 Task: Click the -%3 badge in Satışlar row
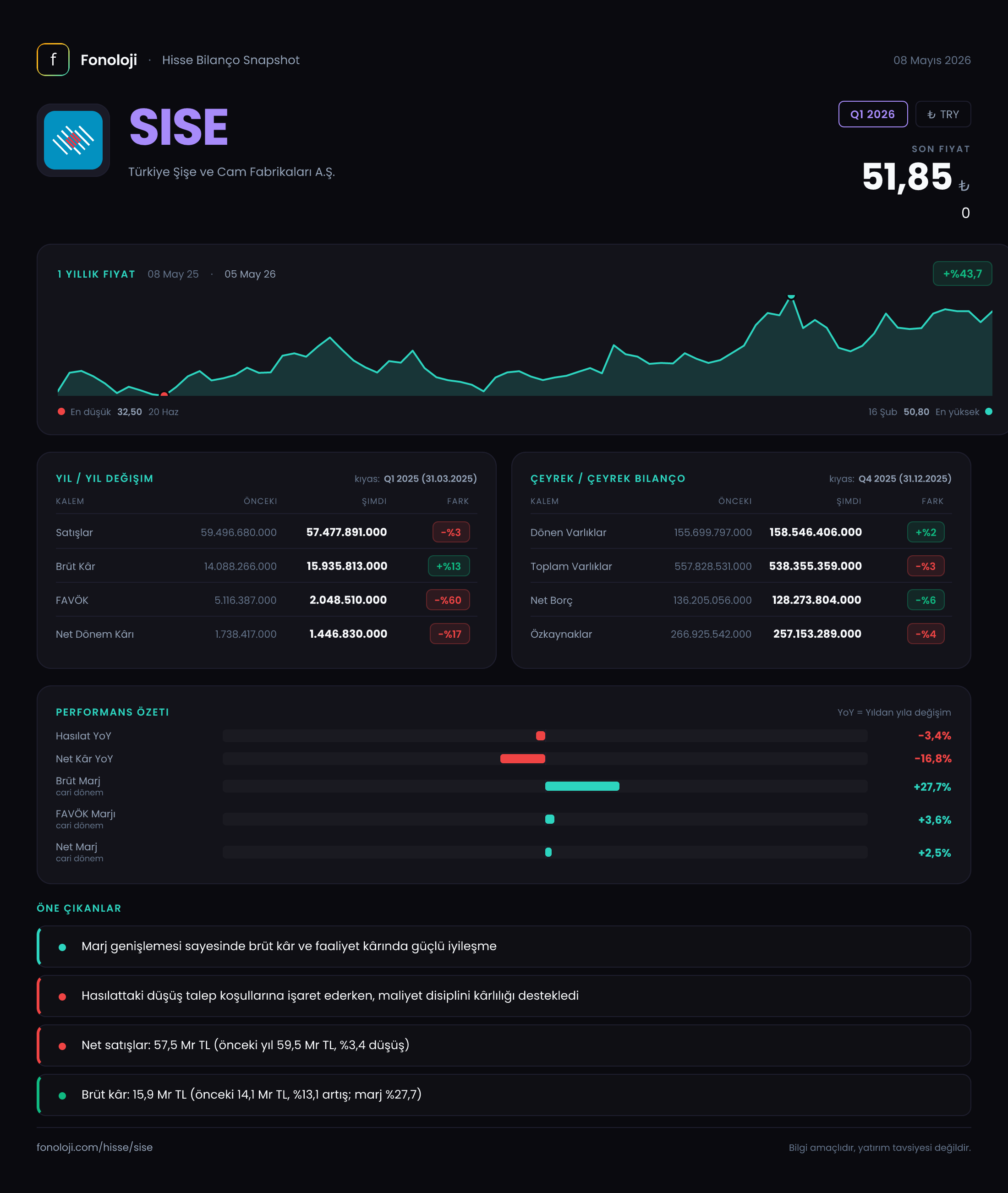[x=451, y=532]
